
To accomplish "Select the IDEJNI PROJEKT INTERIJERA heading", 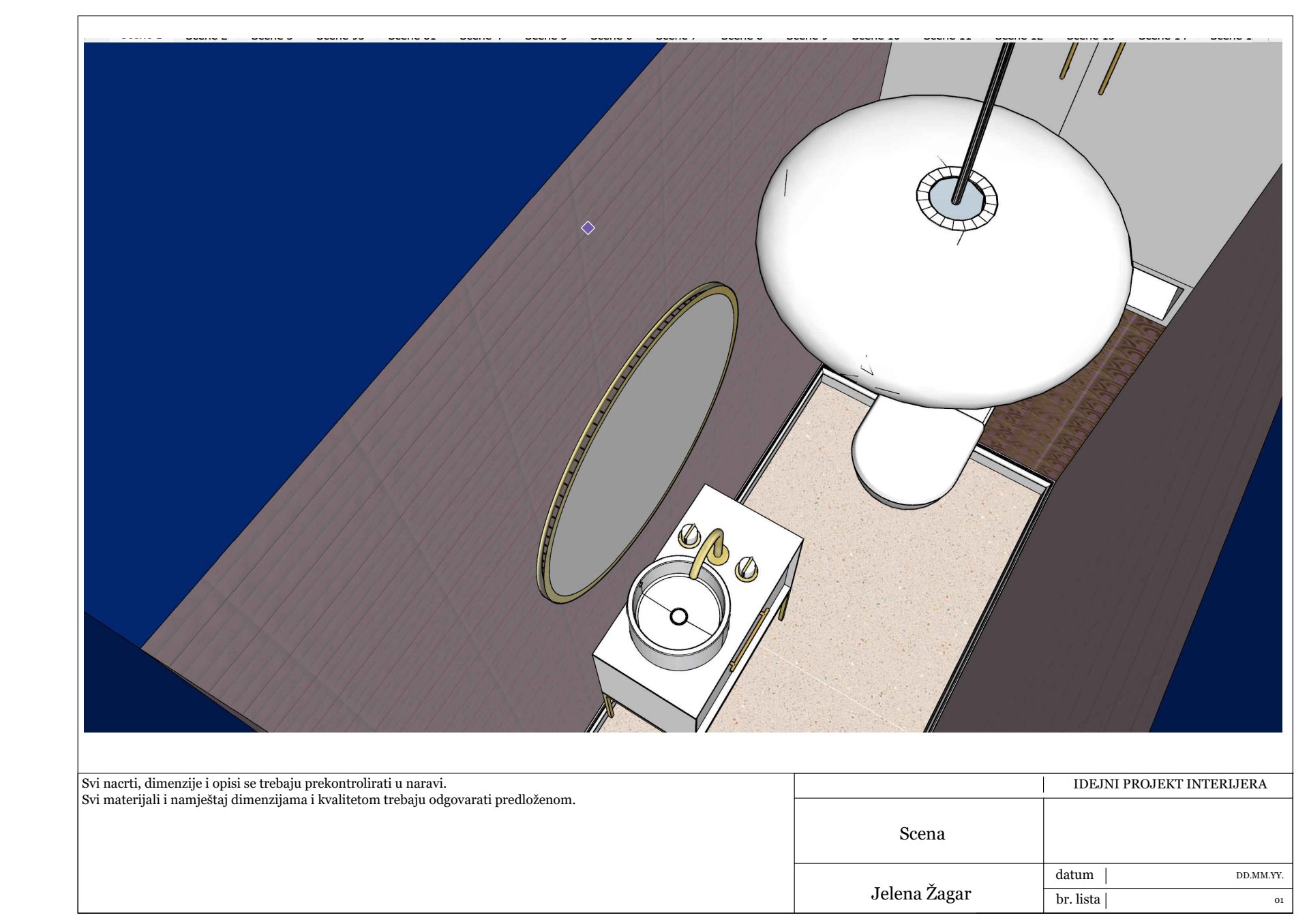I will 1169,784.
